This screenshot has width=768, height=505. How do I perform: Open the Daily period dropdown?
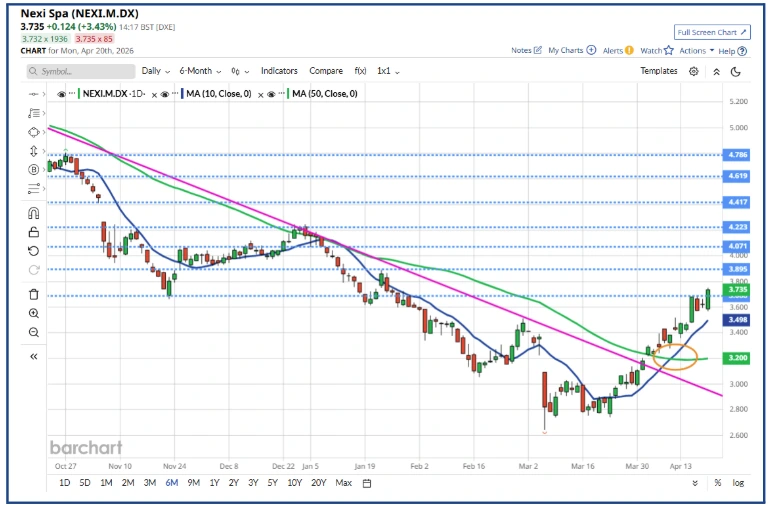coord(156,71)
